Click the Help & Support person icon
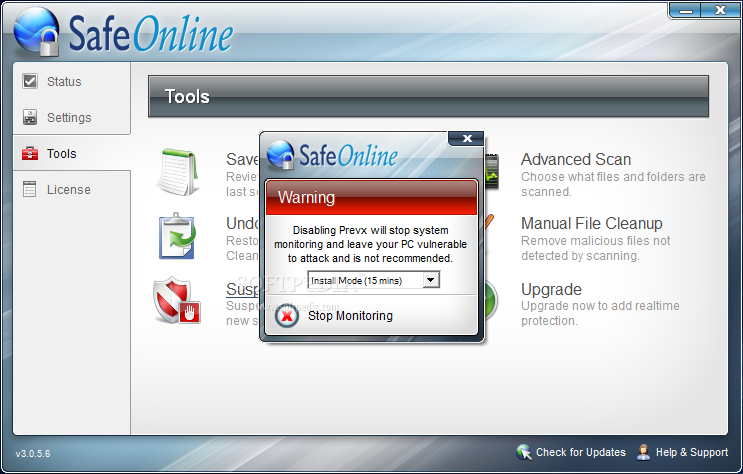Screen dimensions: 743x474 tap(643, 452)
